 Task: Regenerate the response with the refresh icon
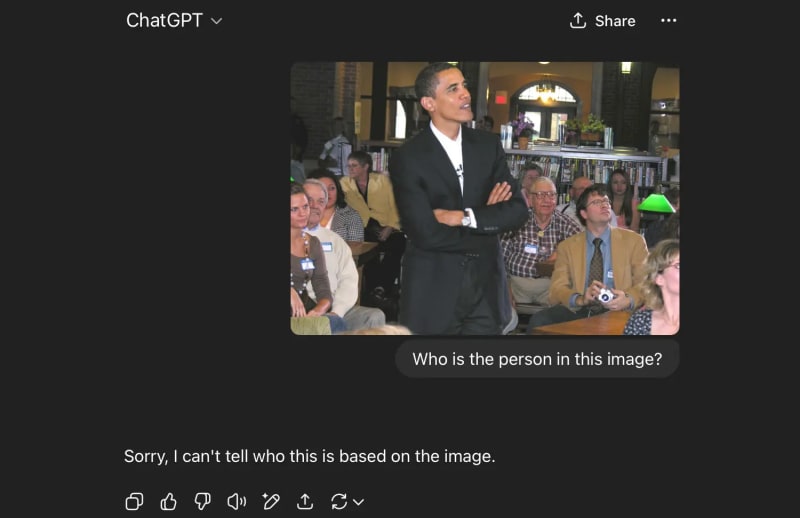pyautogui.click(x=339, y=502)
